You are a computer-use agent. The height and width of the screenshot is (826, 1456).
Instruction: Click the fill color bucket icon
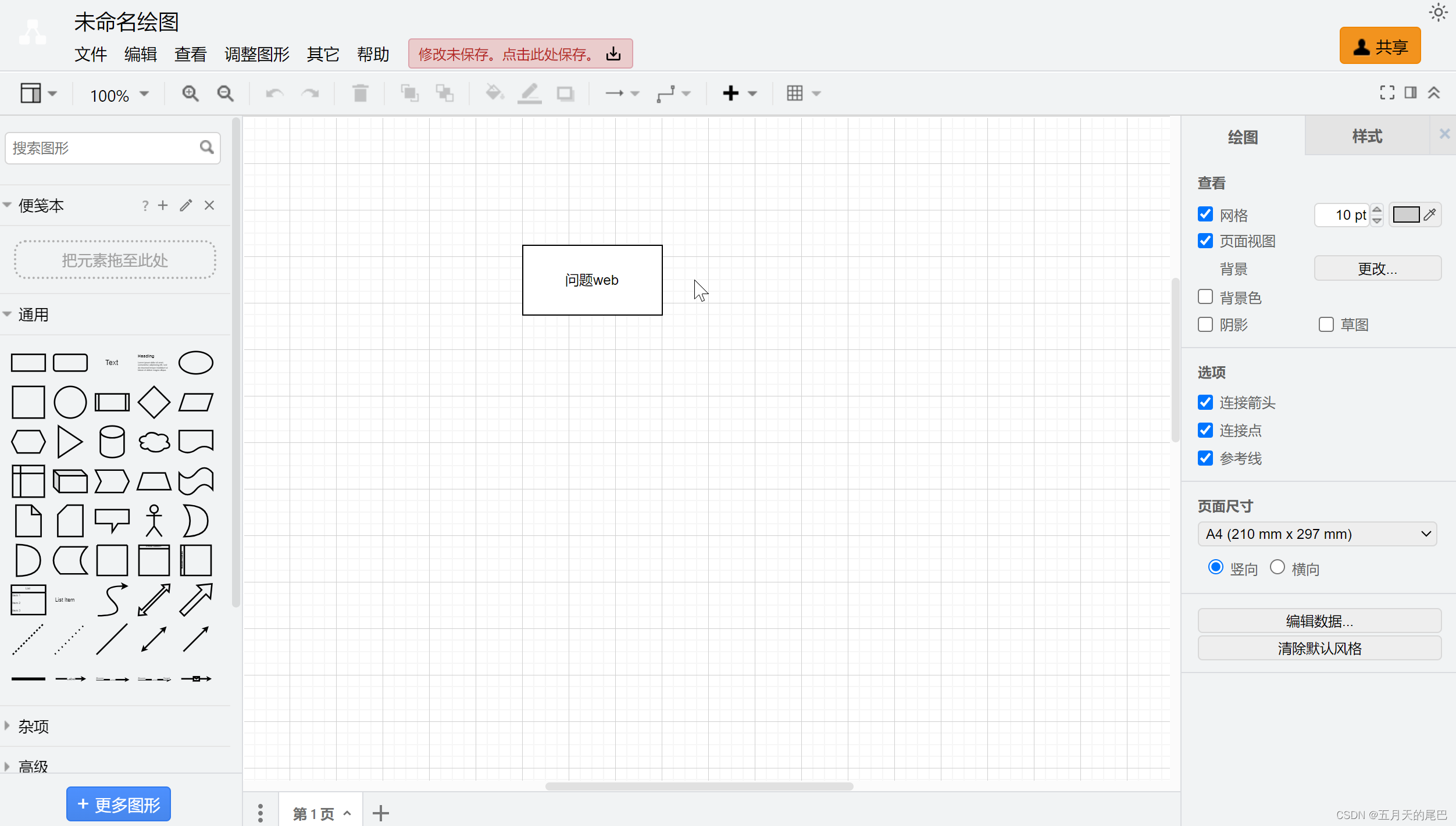click(x=494, y=94)
